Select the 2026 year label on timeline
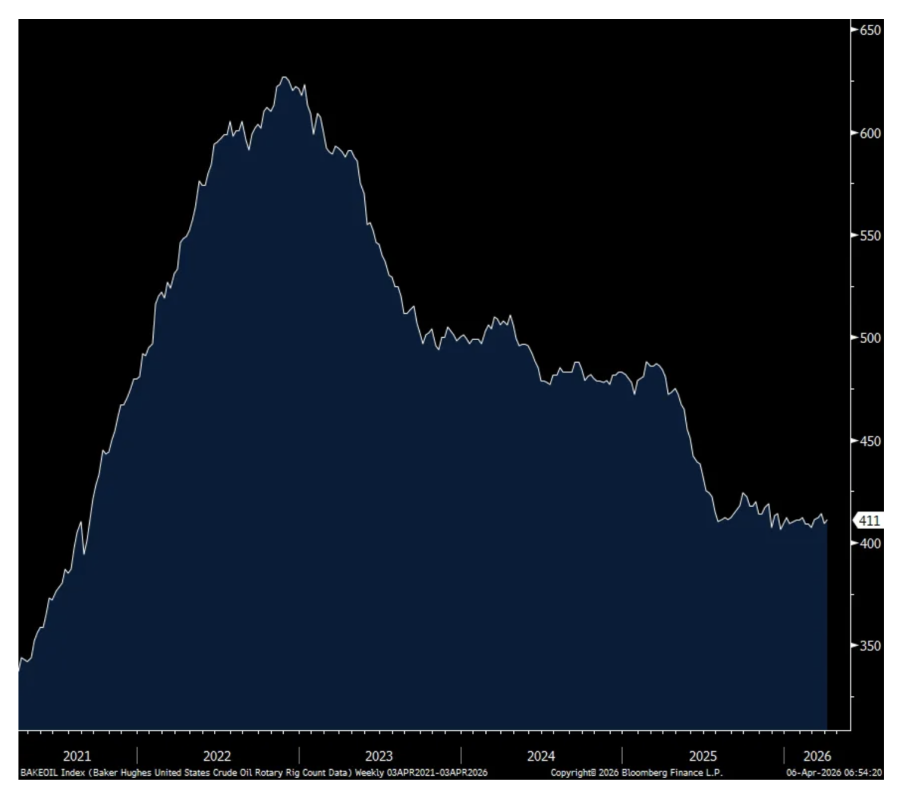Viewport: 900px width, 800px height. coord(817,756)
